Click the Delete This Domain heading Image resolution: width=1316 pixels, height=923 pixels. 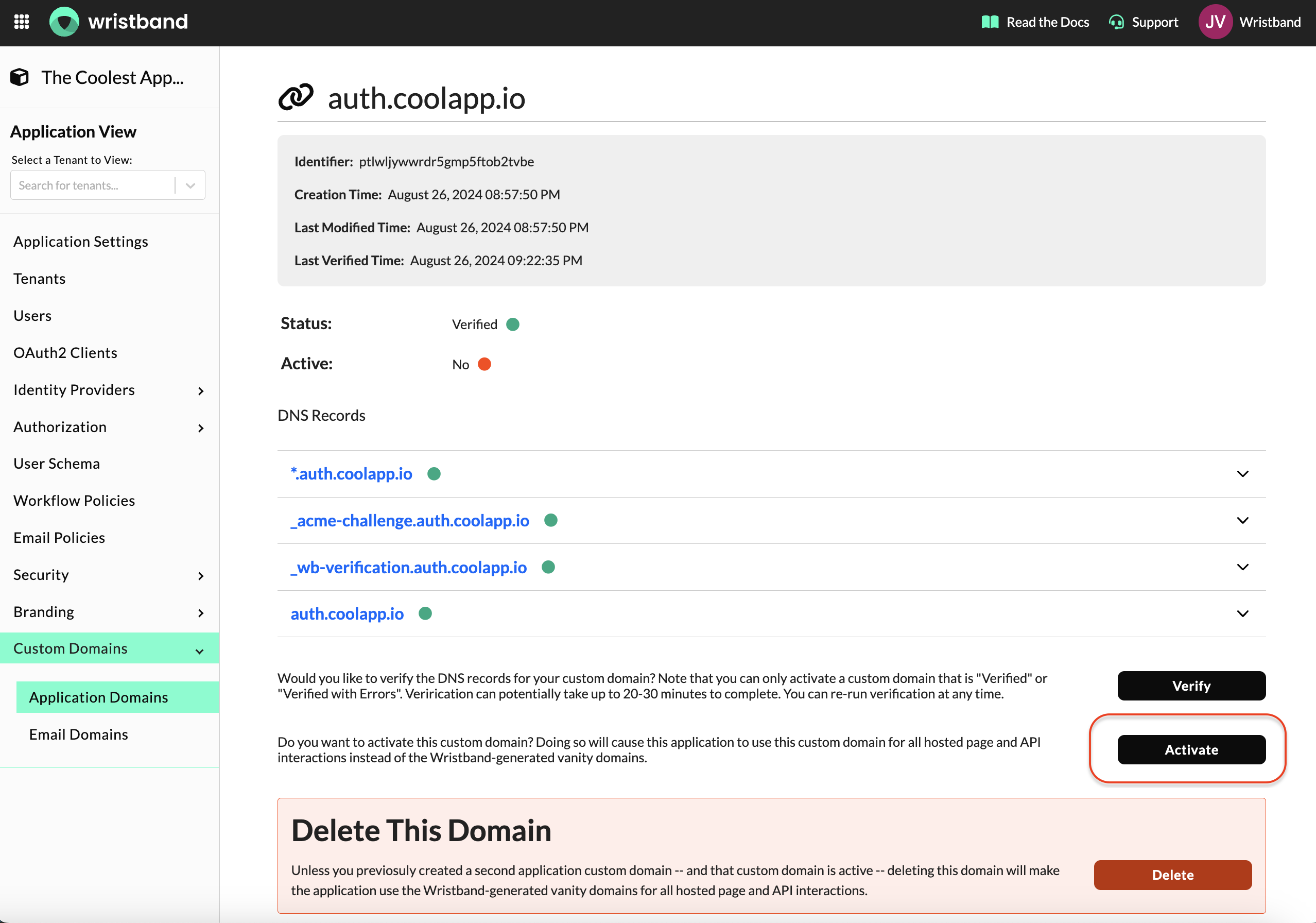pyautogui.click(x=421, y=830)
